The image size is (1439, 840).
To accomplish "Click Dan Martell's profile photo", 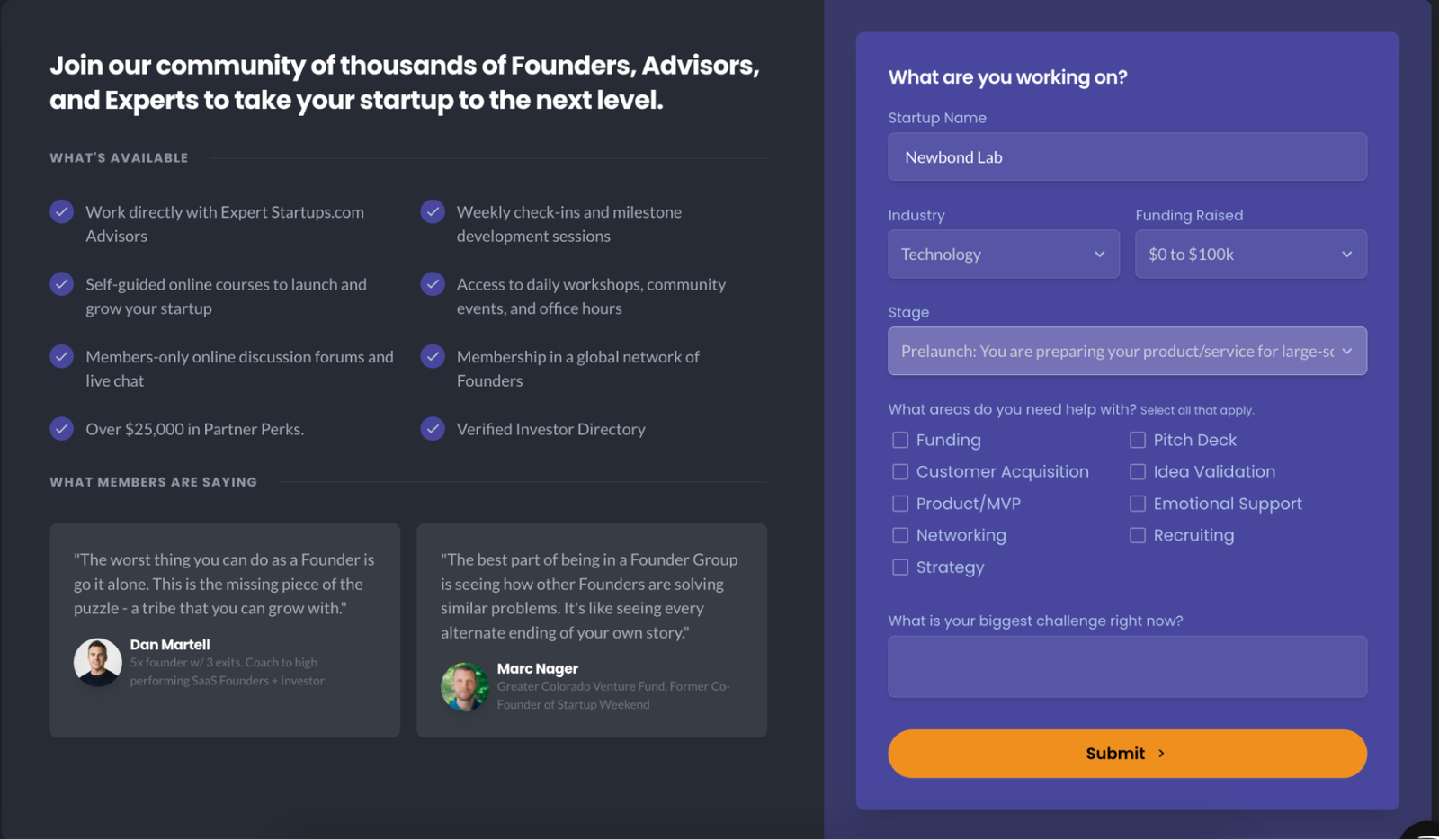I will click(98, 662).
